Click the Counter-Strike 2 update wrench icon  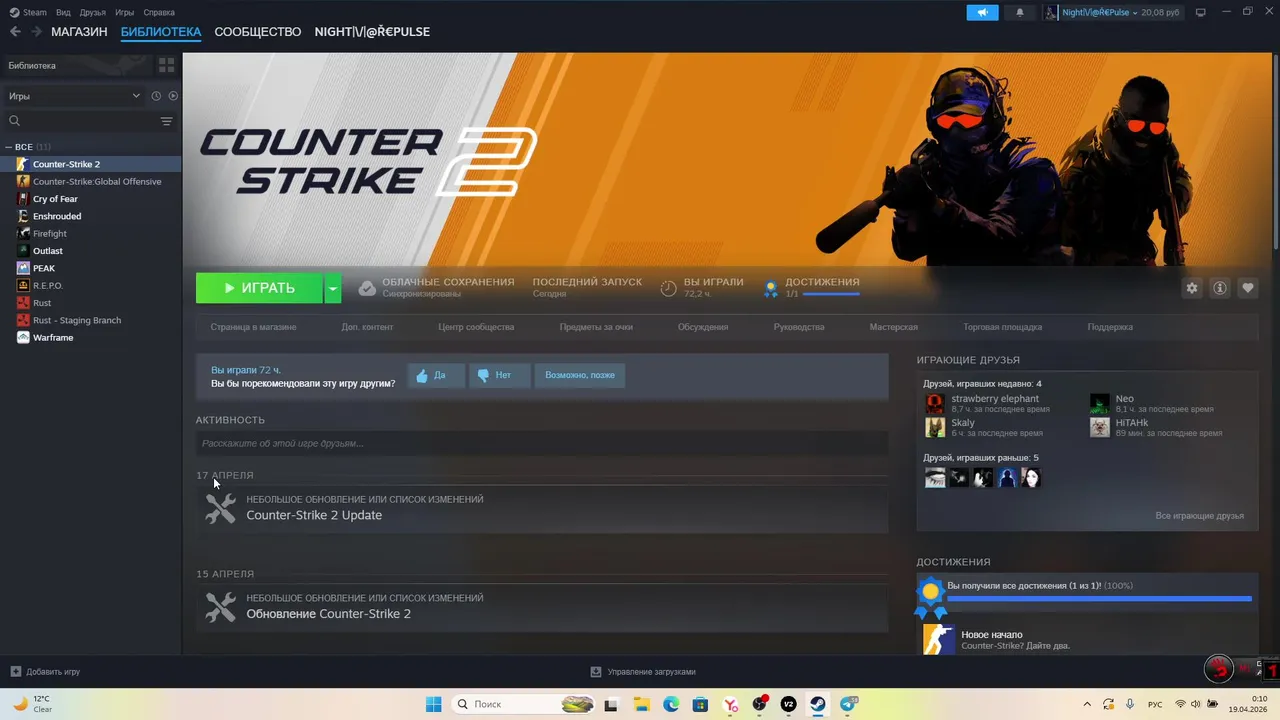[220, 508]
